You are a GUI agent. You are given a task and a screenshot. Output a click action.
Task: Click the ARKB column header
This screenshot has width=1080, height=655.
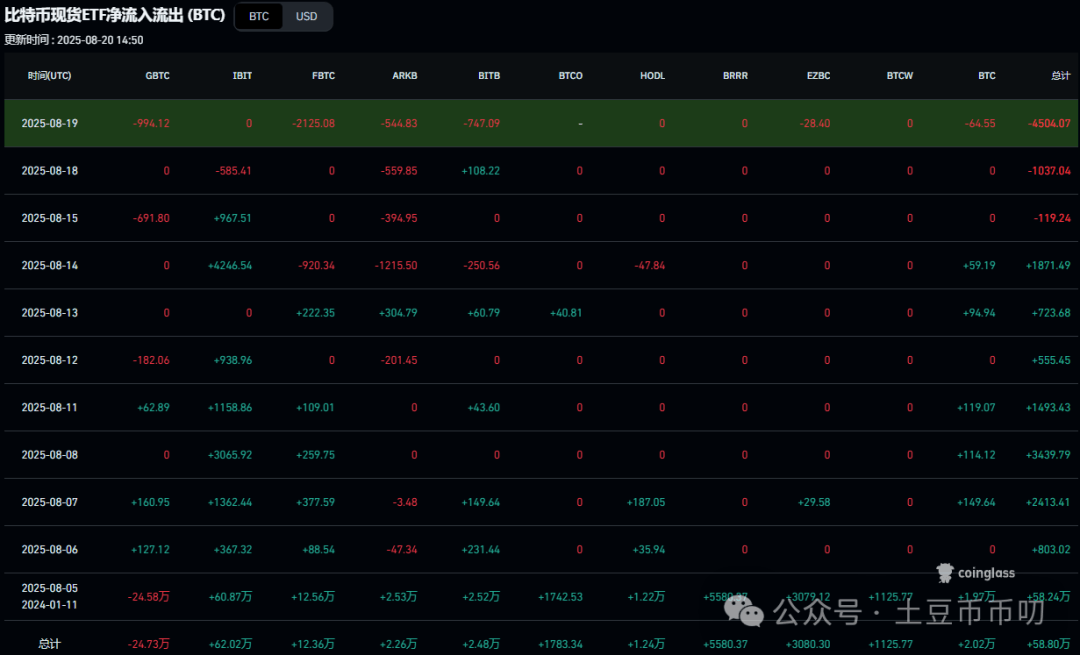coord(405,76)
